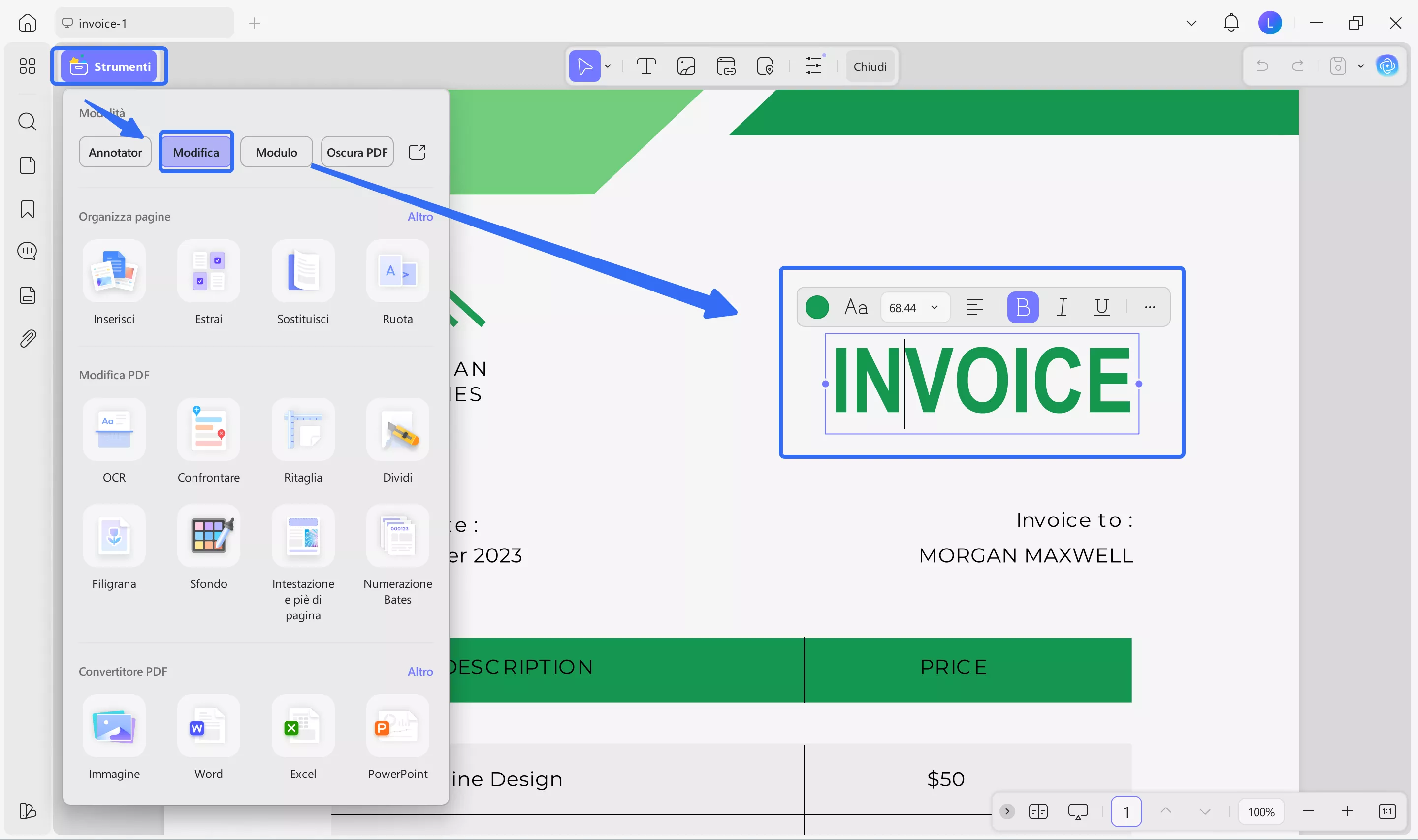This screenshot has height=840, width=1418.
Task: Select the Link tool
Action: (726, 65)
